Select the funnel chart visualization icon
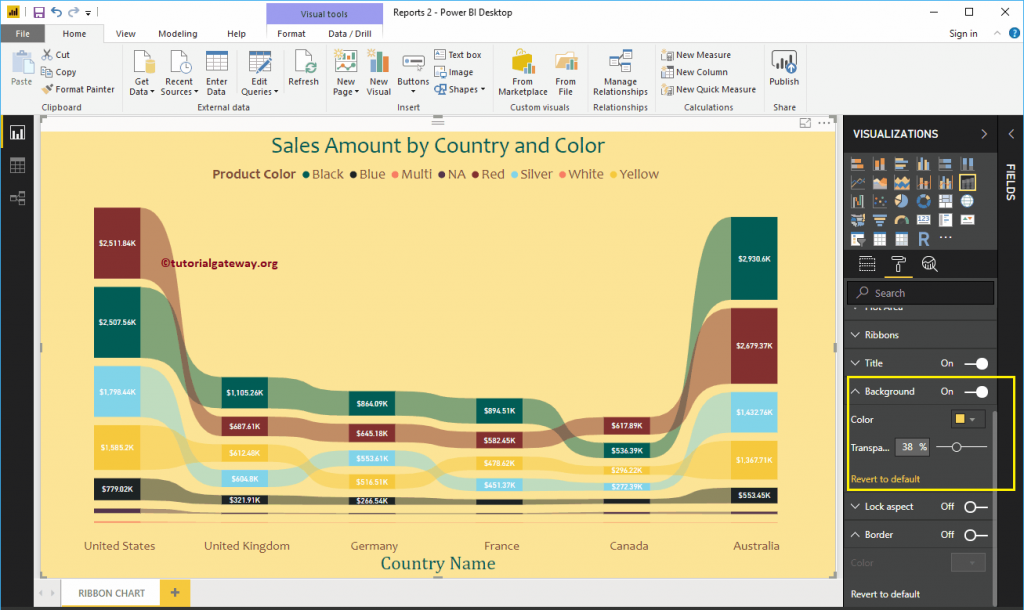 pos(879,219)
